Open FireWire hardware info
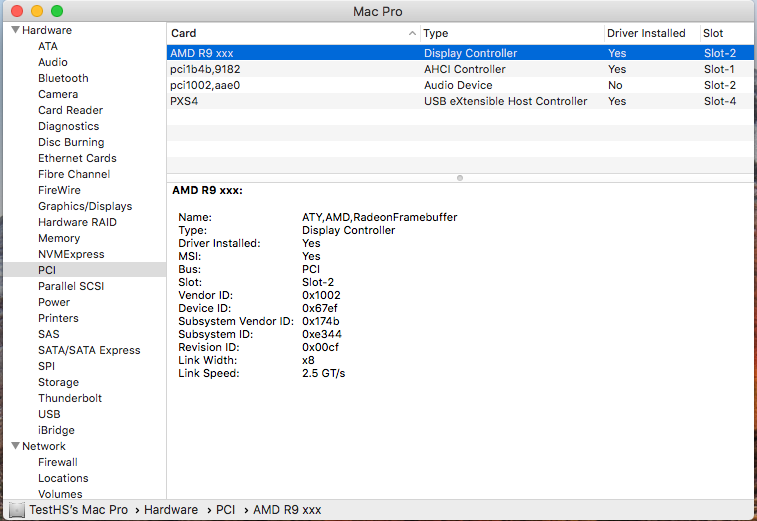Viewport: 757px width, 521px height. point(59,190)
